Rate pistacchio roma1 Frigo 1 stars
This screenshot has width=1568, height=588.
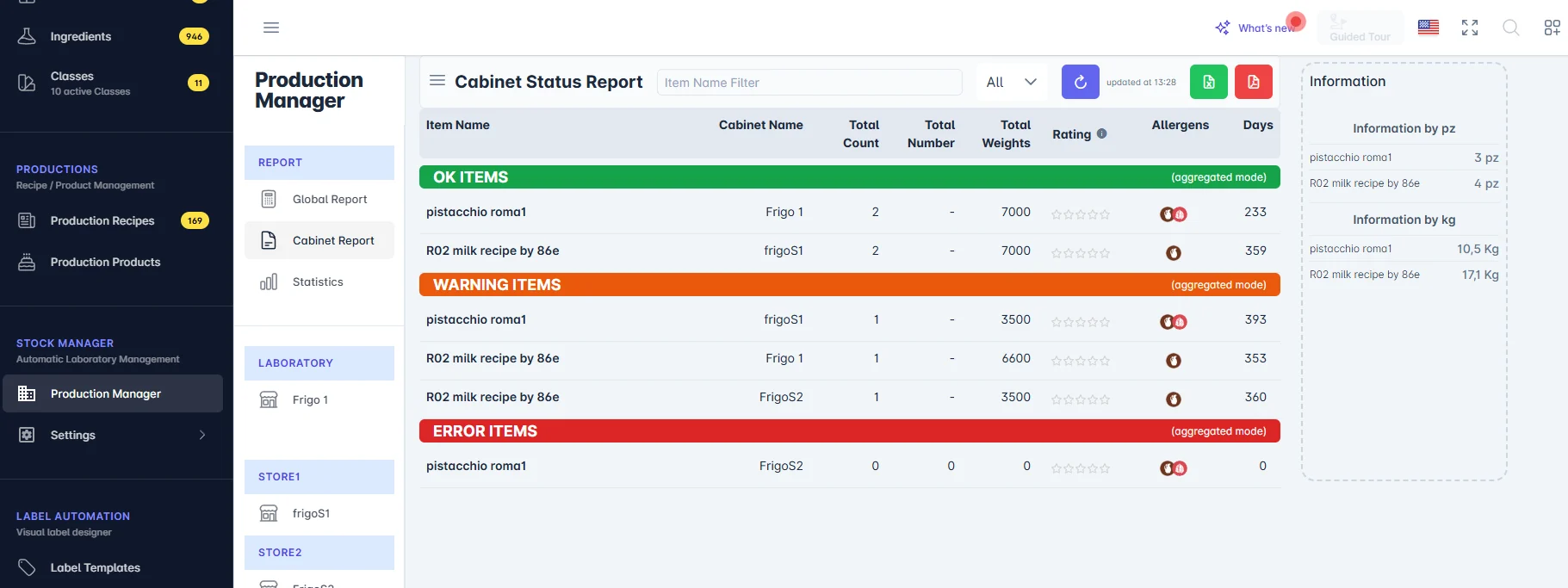(1081, 214)
